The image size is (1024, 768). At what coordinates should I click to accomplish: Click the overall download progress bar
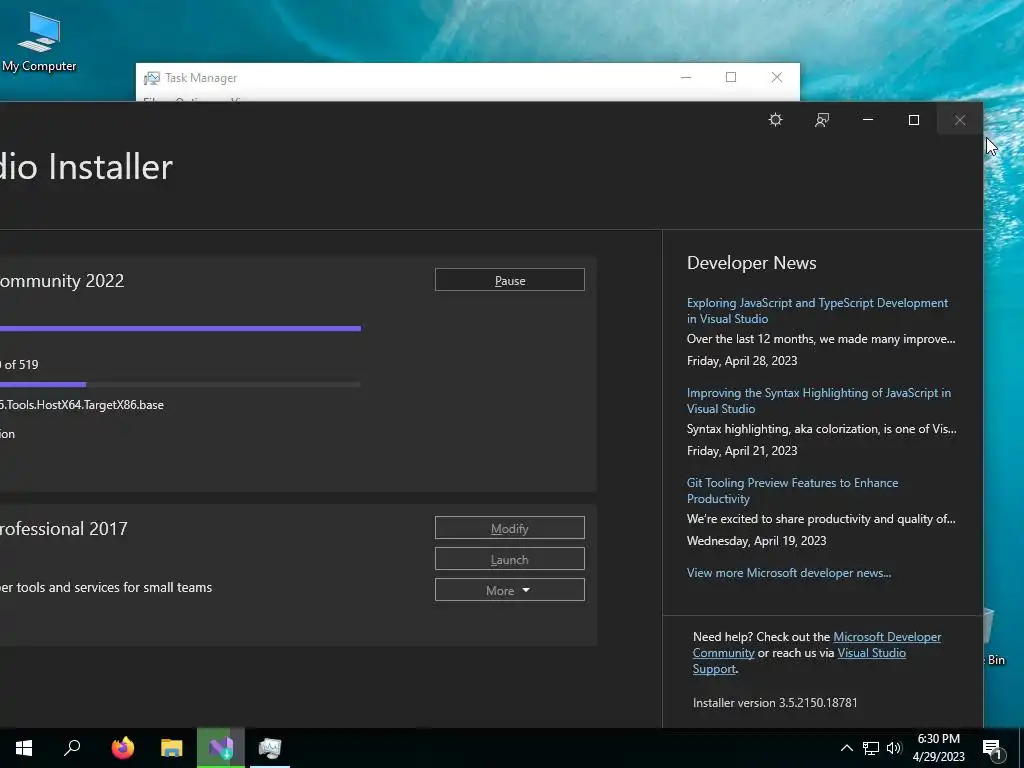[x=180, y=328]
